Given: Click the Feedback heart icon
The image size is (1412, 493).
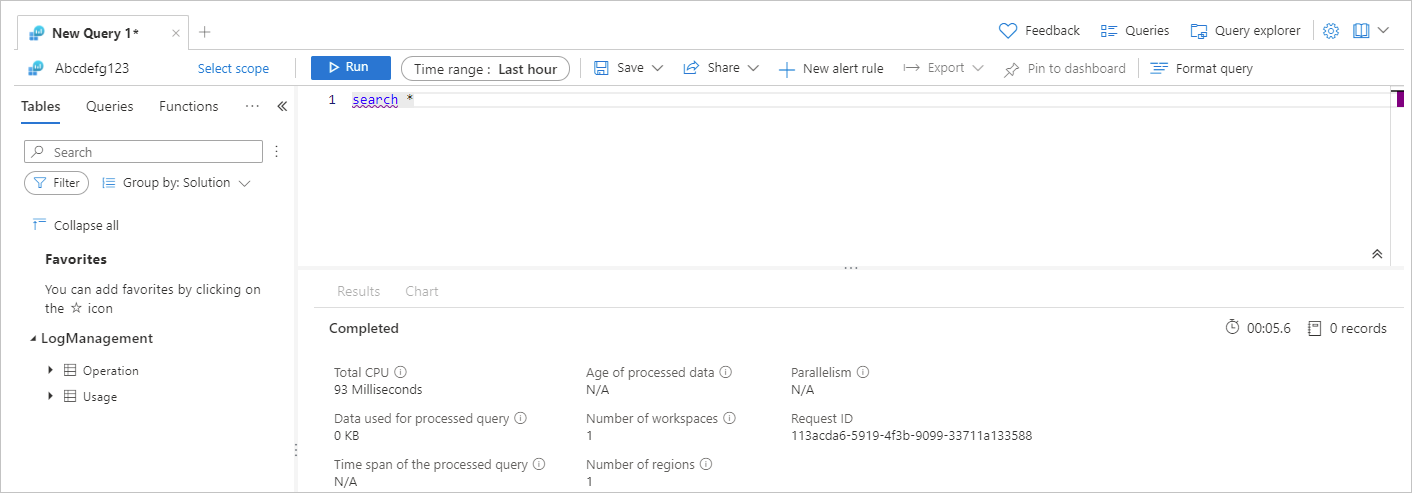Looking at the screenshot, I should pyautogui.click(x=1008, y=31).
